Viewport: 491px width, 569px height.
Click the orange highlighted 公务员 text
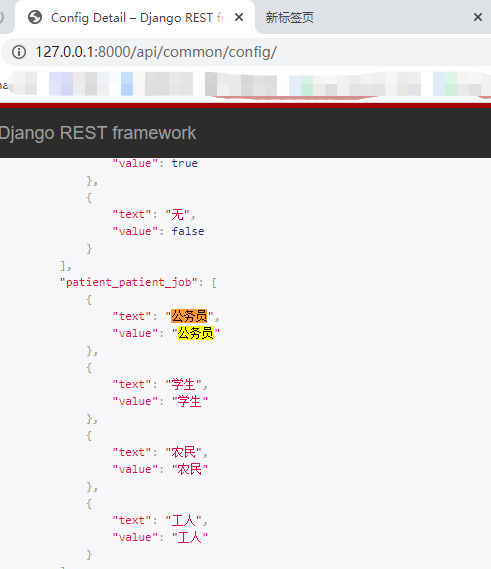tap(189, 316)
